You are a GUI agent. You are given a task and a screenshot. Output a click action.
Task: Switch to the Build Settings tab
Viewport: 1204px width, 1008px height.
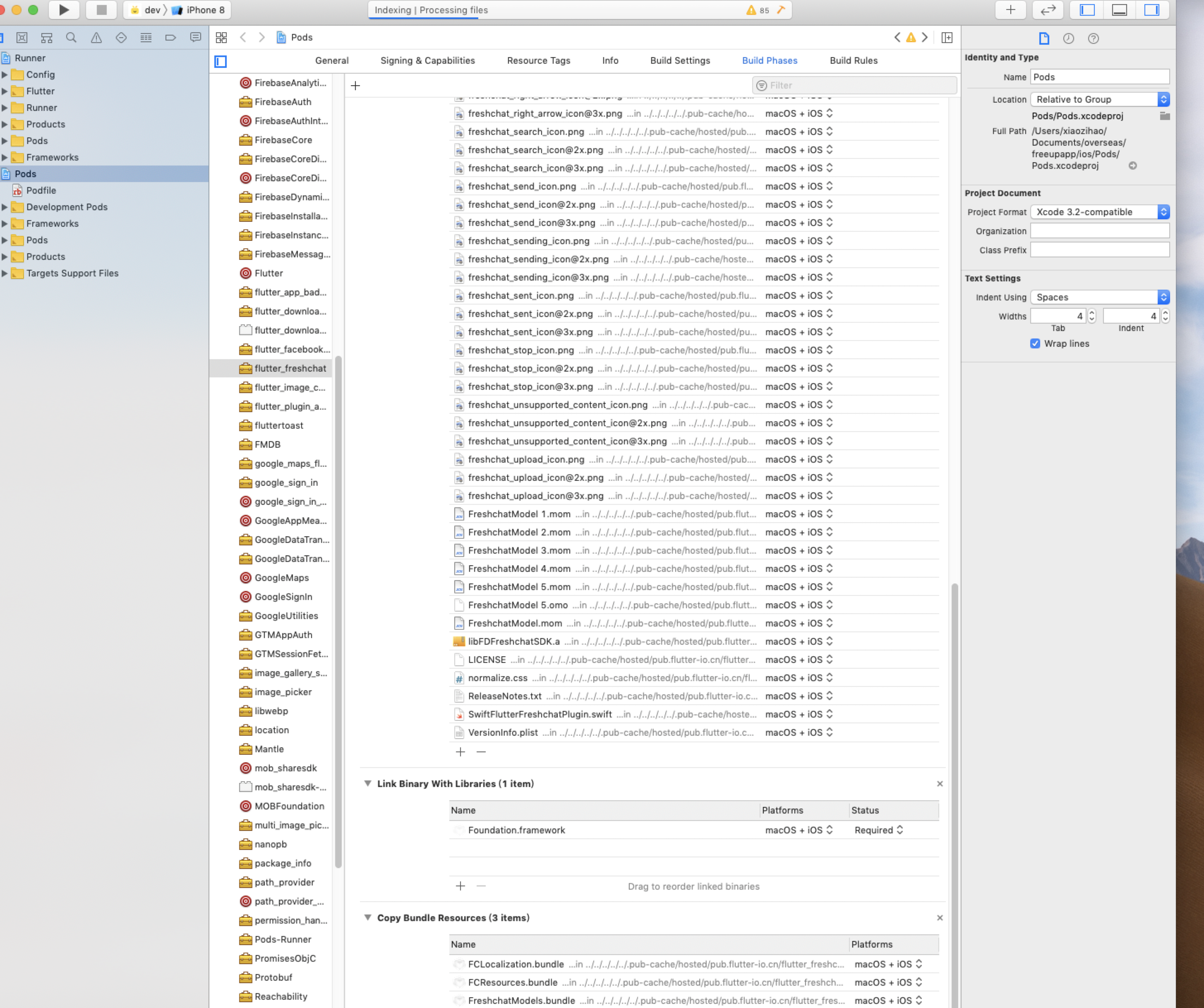[x=680, y=61]
